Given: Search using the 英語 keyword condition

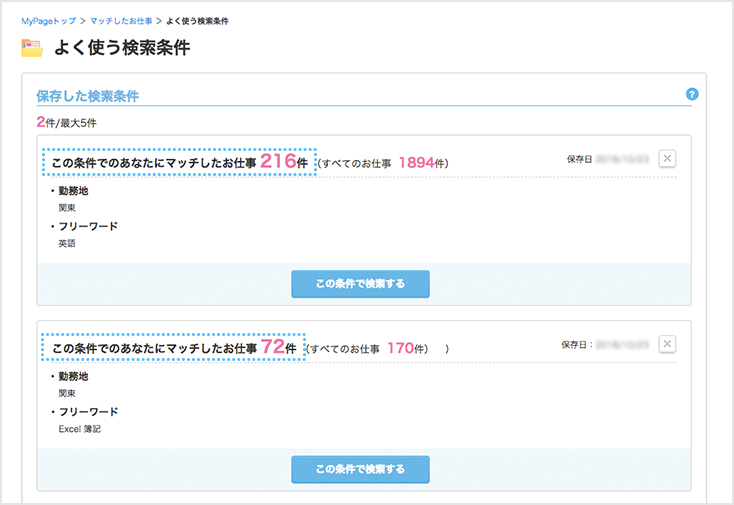Looking at the screenshot, I should [360, 284].
